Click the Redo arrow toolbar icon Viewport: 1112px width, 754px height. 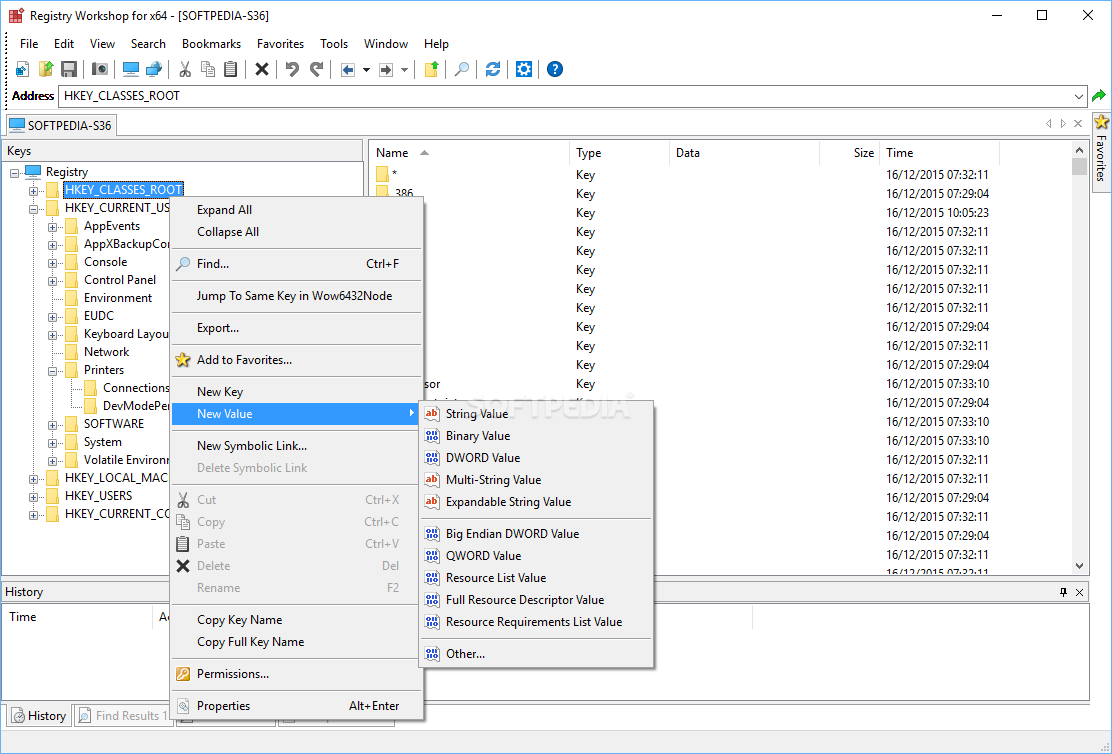coord(316,69)
